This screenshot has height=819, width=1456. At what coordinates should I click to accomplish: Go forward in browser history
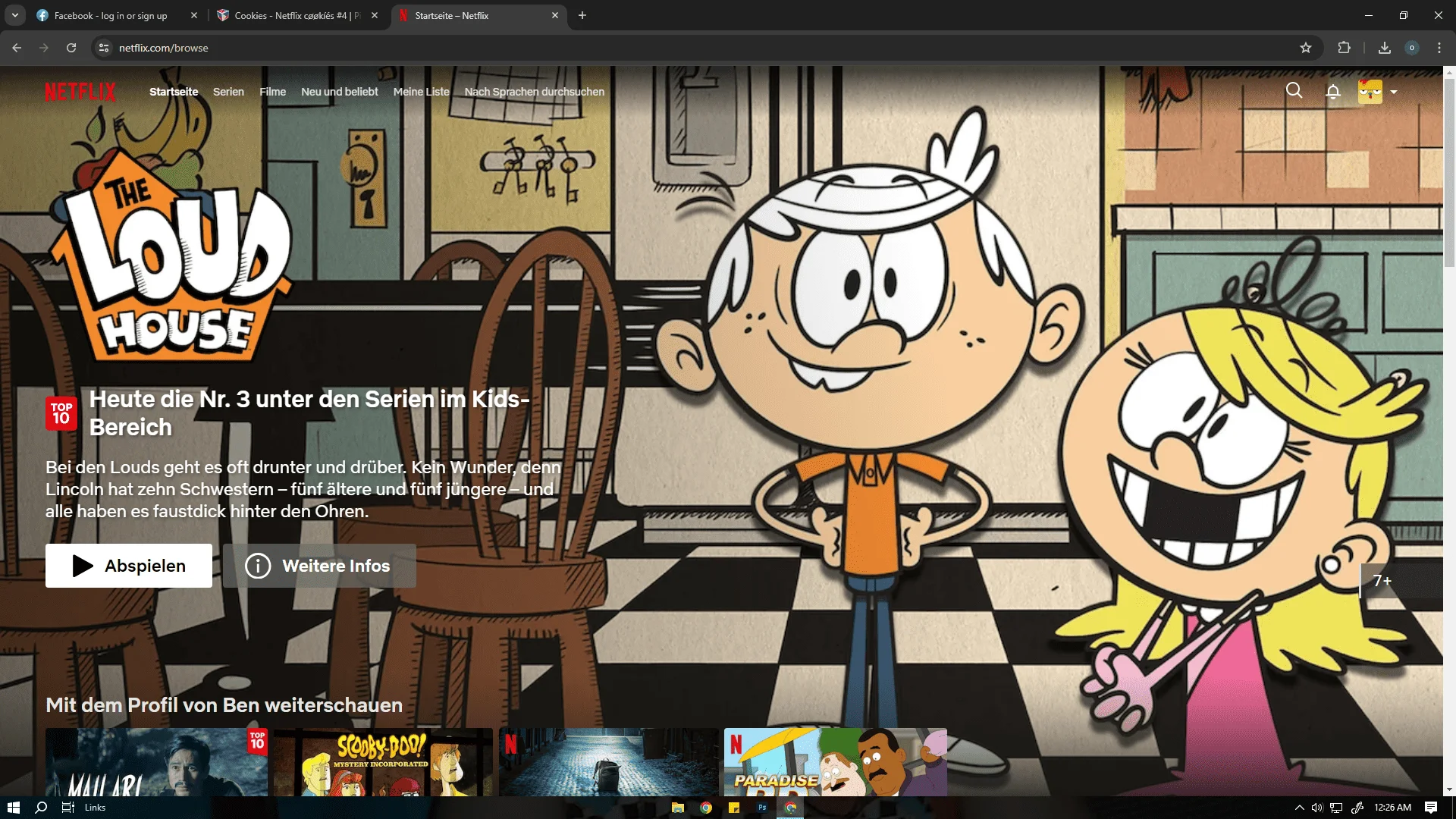tap(44, 48)
